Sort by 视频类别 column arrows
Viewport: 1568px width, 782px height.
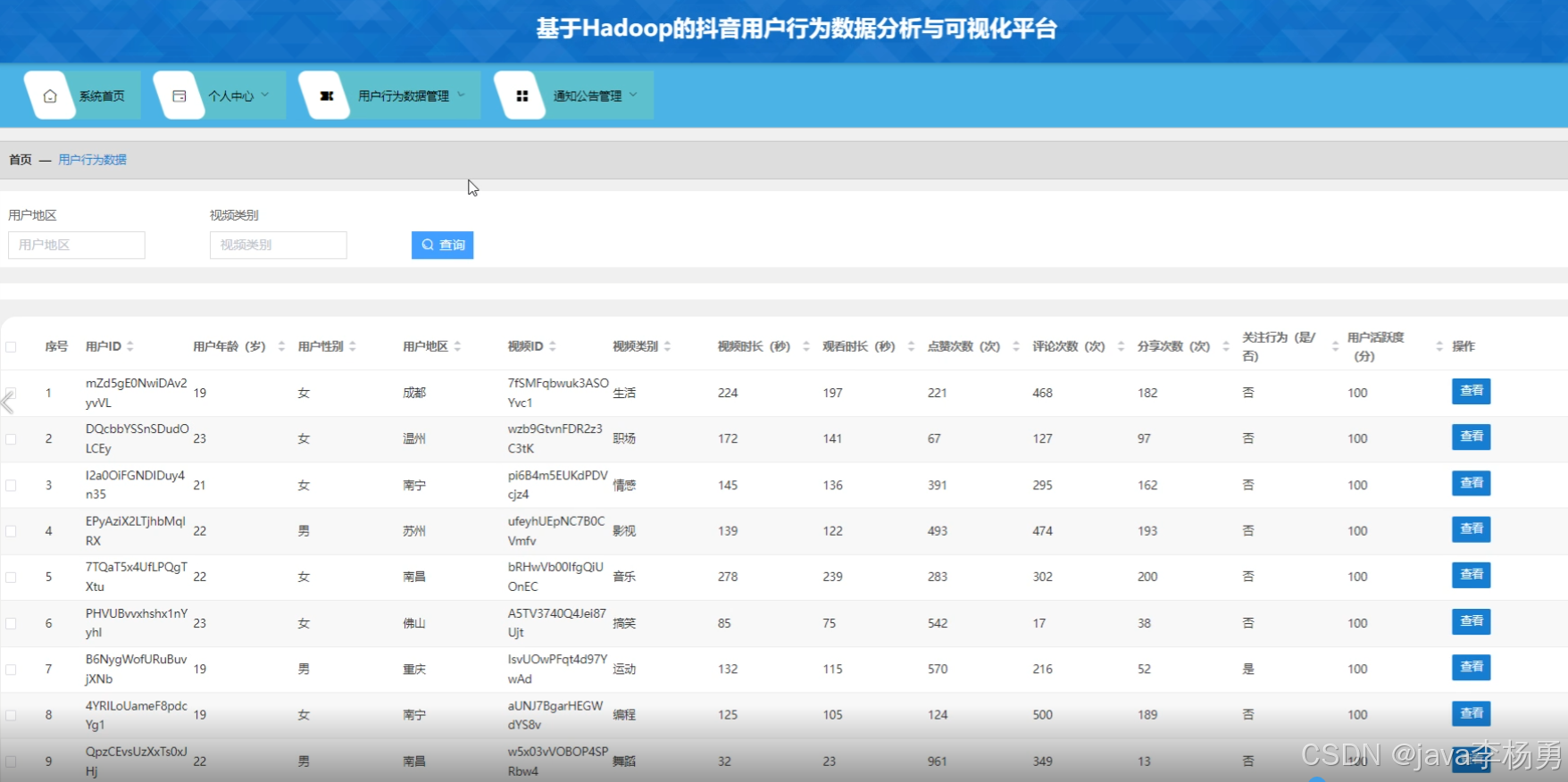pyautogui.click(x=667, y=346)
